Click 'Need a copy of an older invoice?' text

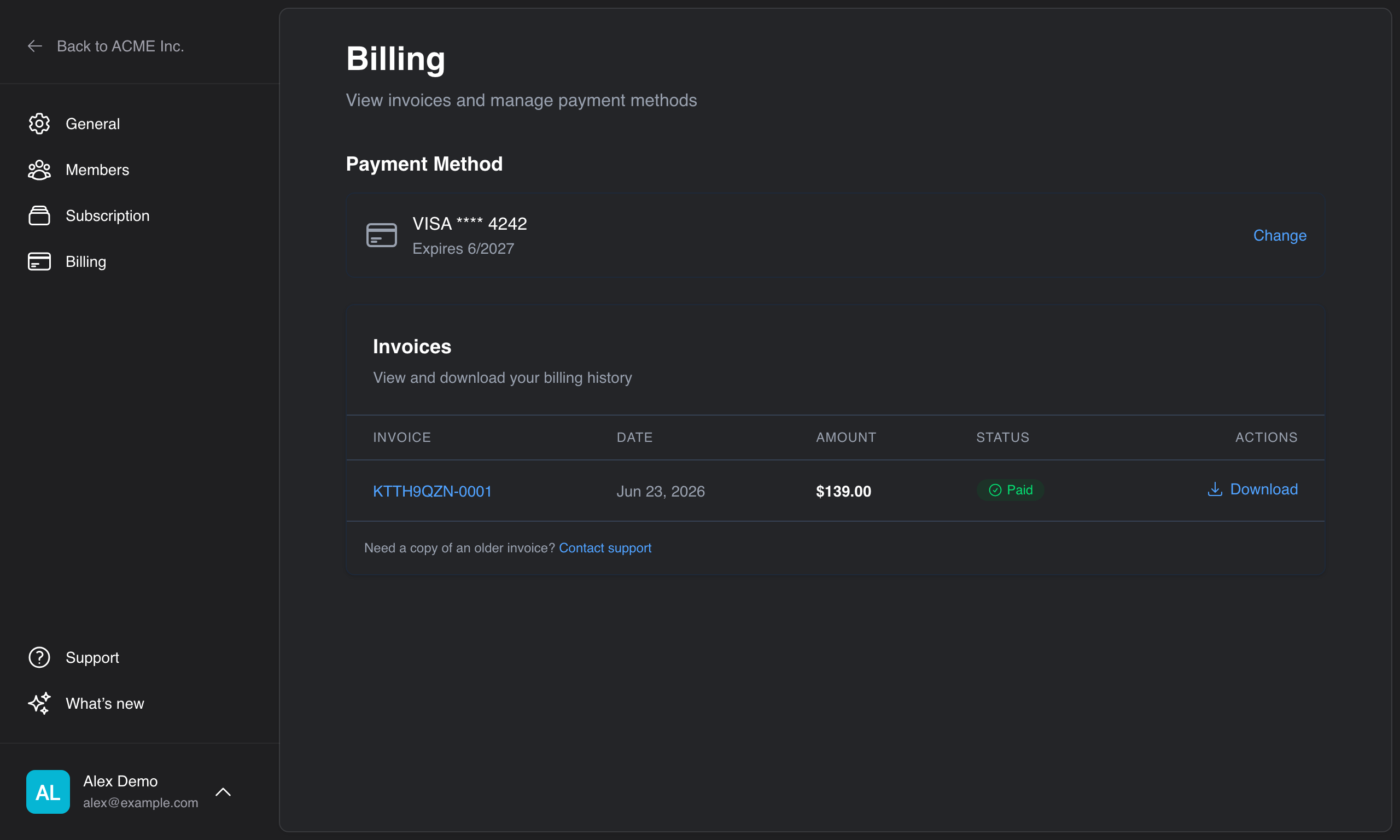pyautogui.click(x=459, y=548)
